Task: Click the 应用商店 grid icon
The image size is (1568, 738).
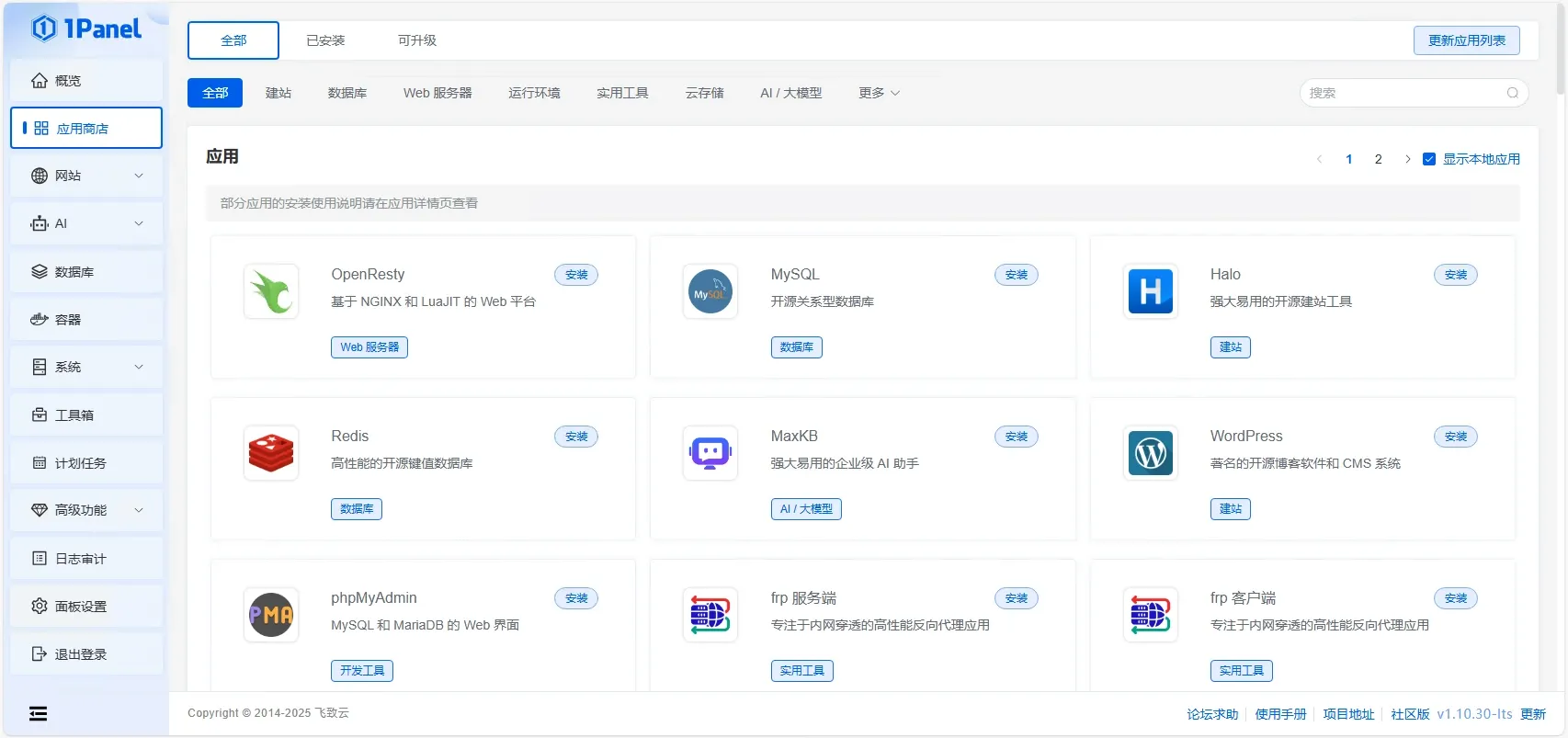Action: [x=41, y=129]
